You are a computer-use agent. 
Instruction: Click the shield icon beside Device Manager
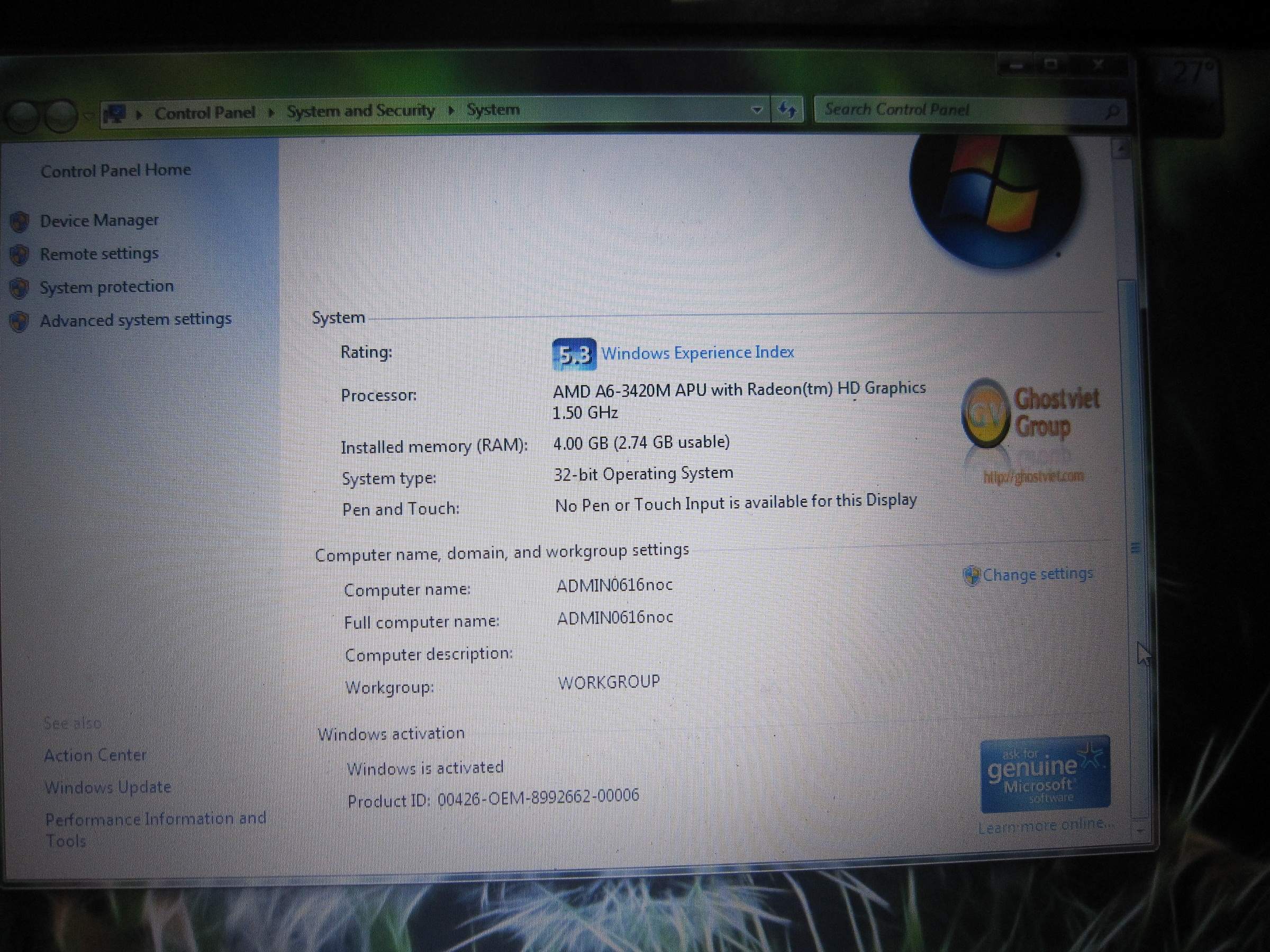[x=20, y=222]
